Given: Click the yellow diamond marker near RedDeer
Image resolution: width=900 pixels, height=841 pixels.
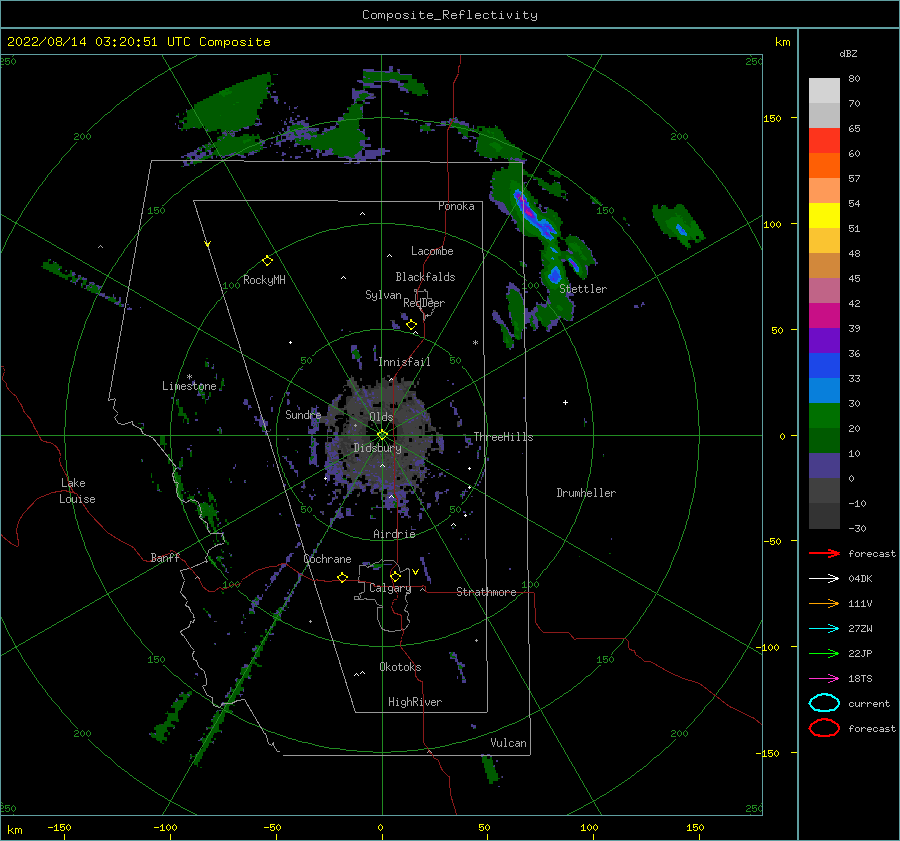Looking at the screenshot, I should tap(412, 325).
